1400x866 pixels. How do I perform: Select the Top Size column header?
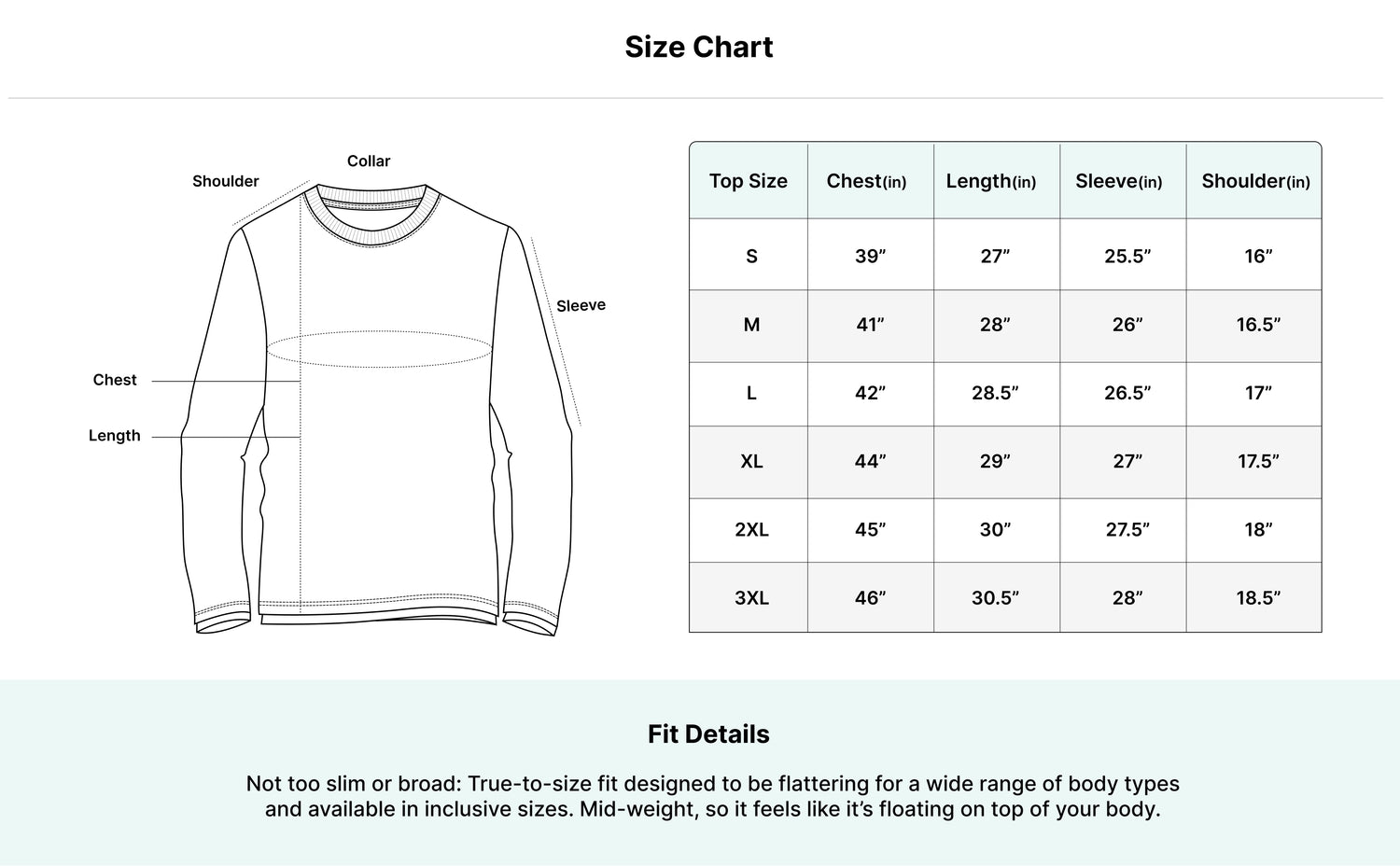[x=749, y=181]
